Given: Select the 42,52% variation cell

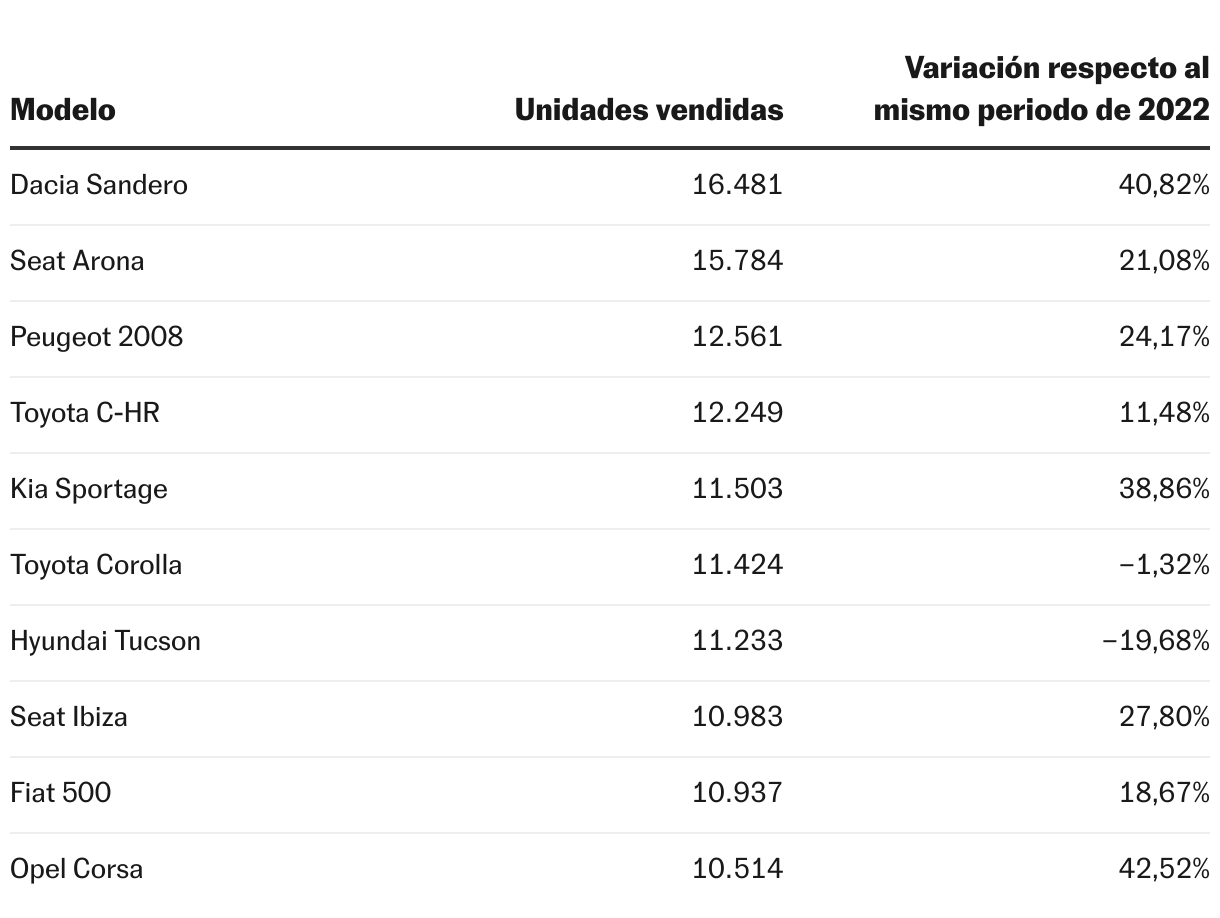Looking at the screenshot, I should [1164, 869].
